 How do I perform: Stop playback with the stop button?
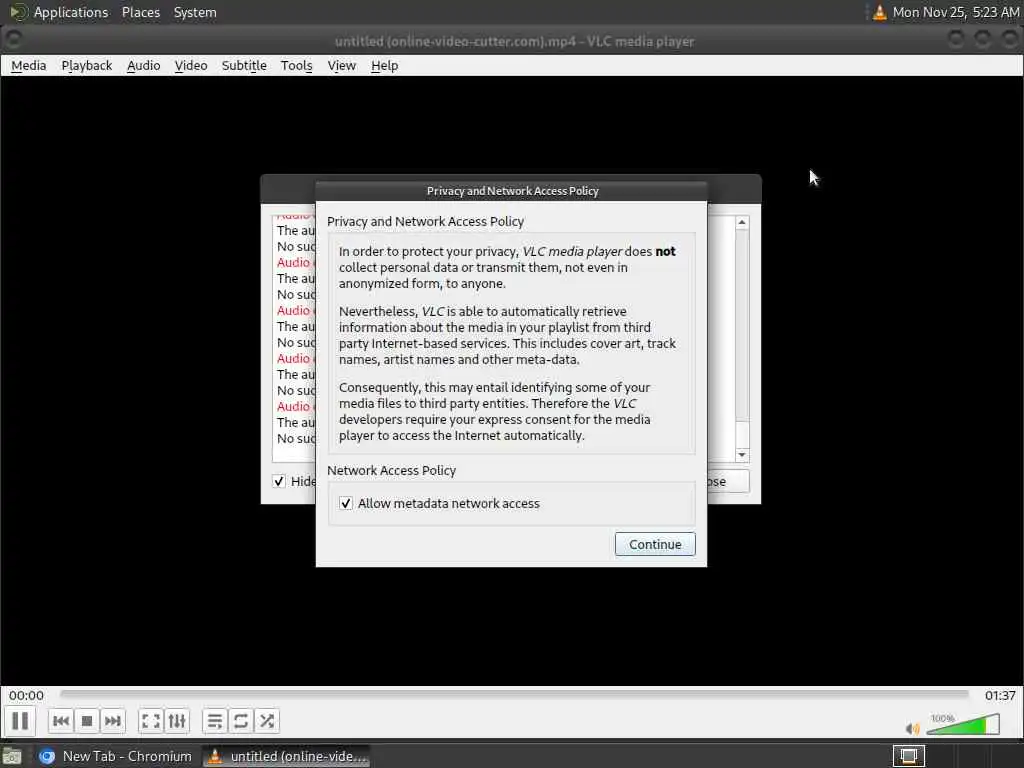click(87, 721)
